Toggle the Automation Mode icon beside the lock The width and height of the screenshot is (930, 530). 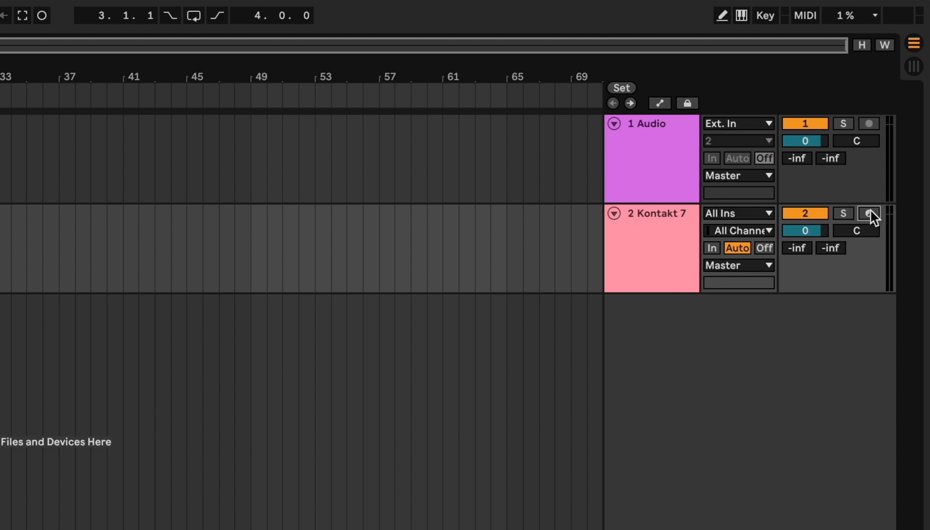coord(659,103)
